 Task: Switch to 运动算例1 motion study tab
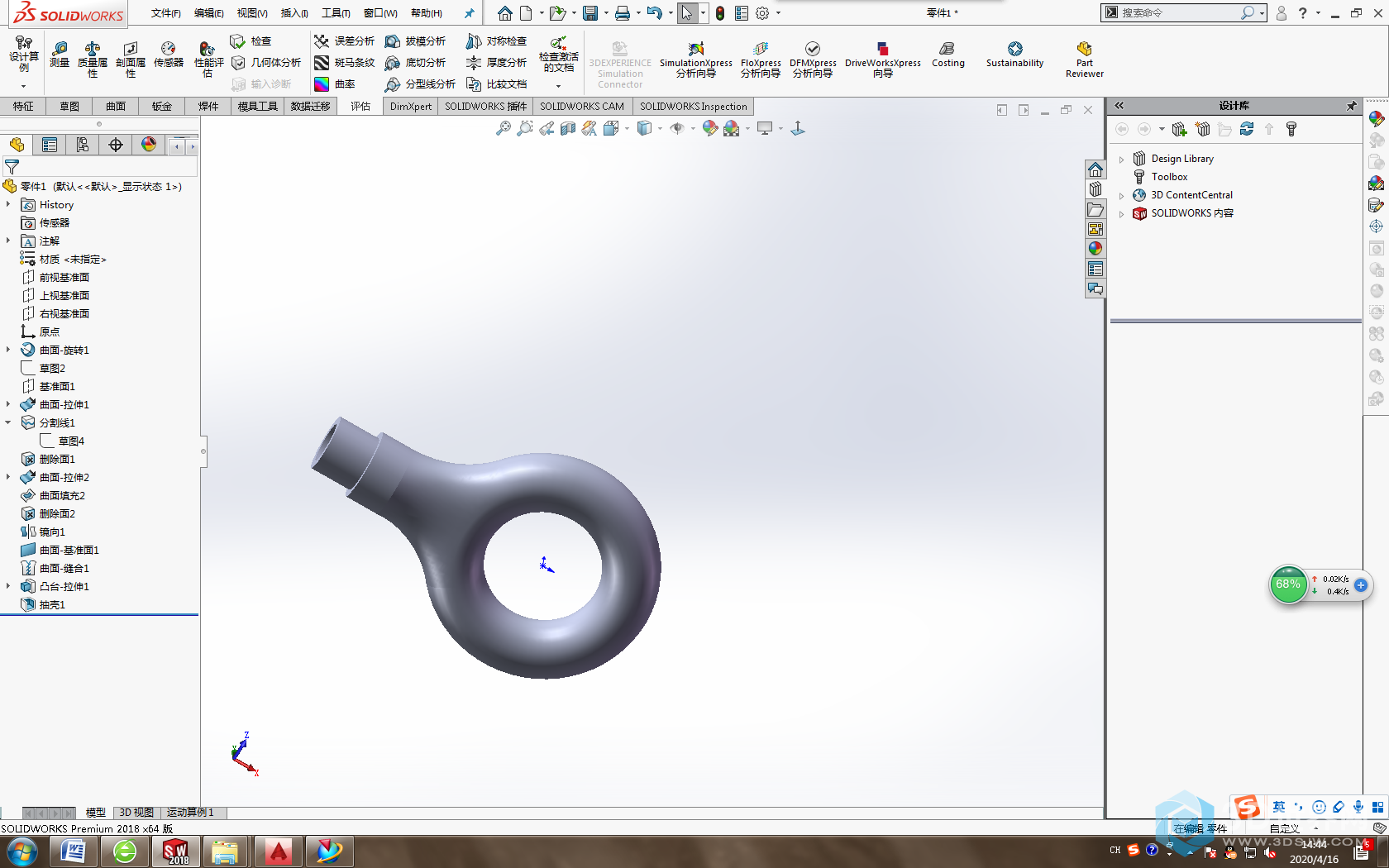click(191, 813)
